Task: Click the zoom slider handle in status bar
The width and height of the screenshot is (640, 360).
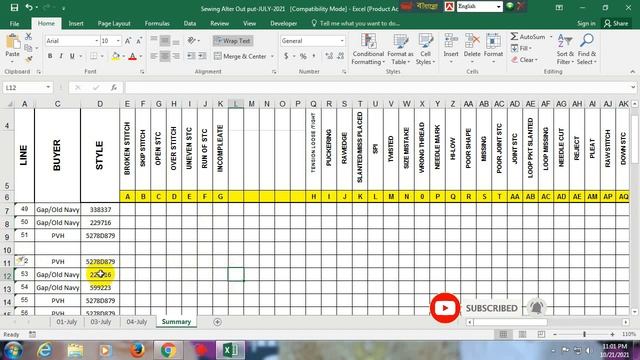Action: (x=584, y=334)
